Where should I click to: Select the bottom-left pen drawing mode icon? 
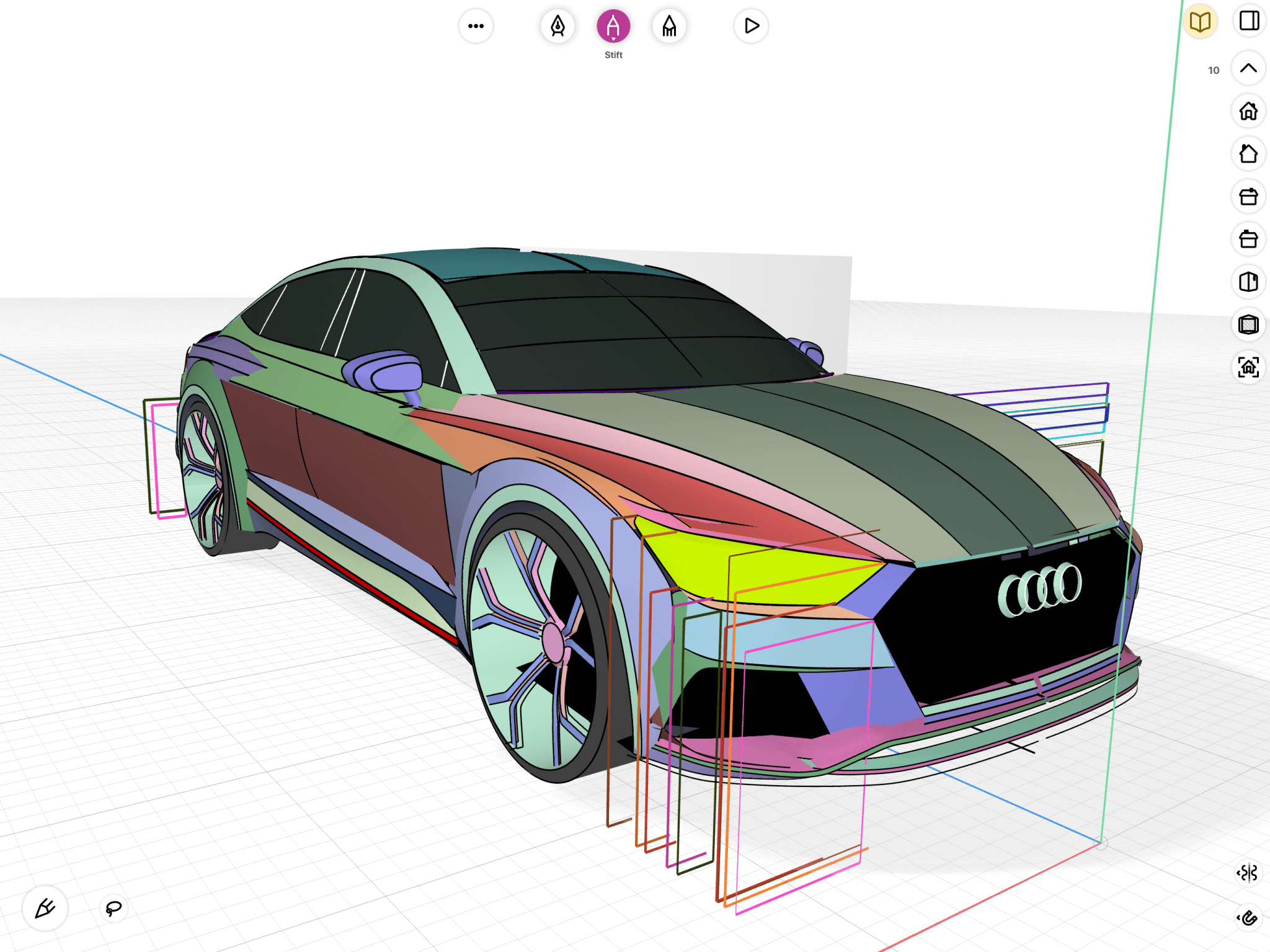click(45, 909)
